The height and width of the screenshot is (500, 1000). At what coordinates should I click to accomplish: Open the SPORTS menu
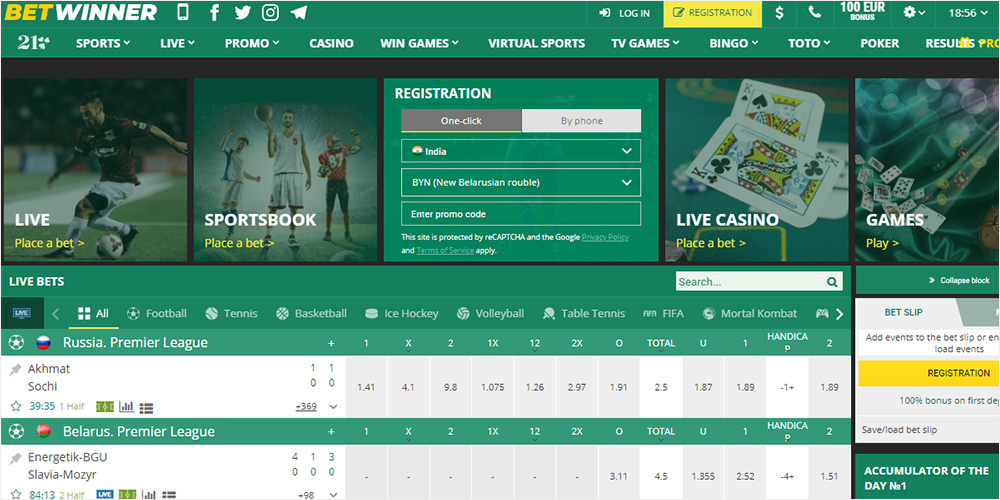[x=103, y=43]
